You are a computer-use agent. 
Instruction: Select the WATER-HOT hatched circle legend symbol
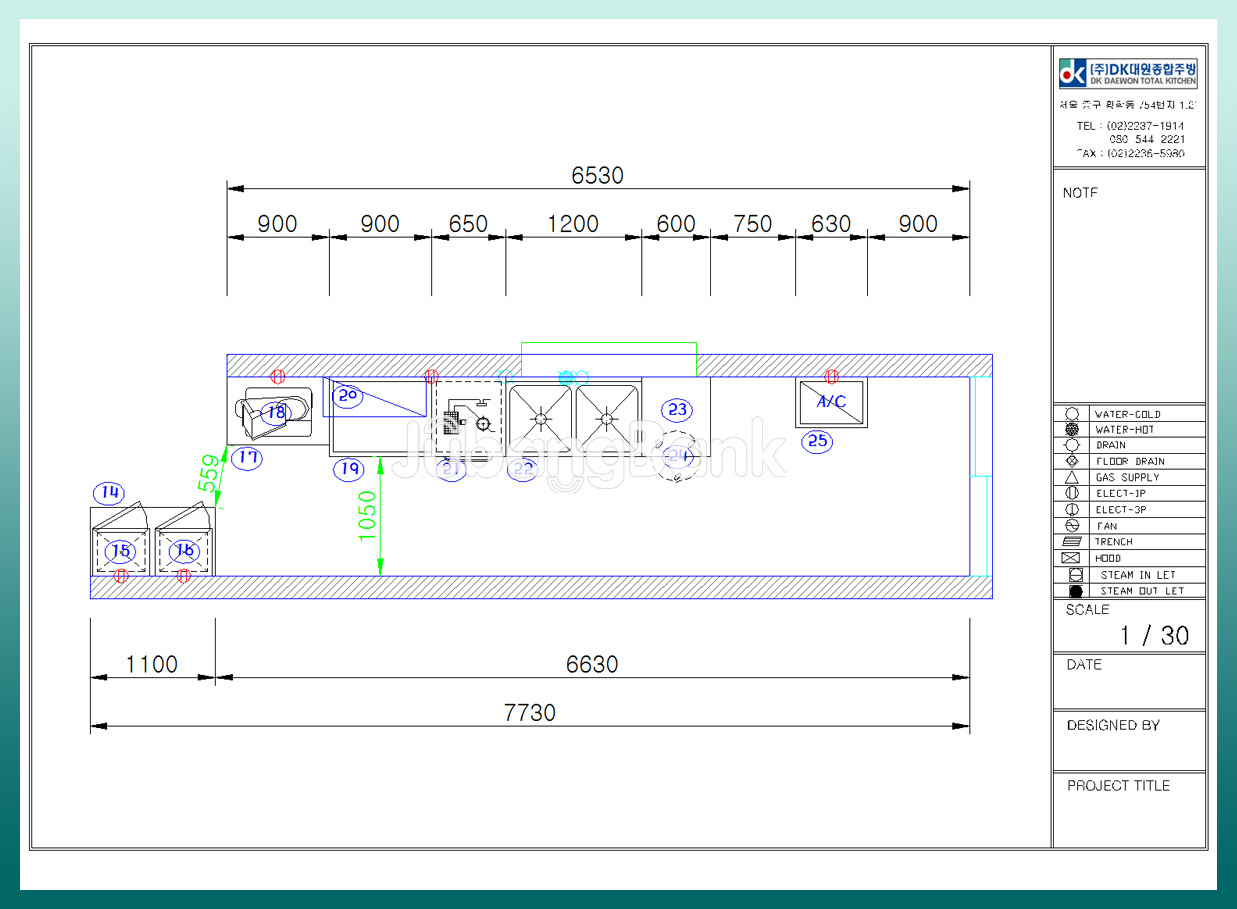pos(1072,429)
